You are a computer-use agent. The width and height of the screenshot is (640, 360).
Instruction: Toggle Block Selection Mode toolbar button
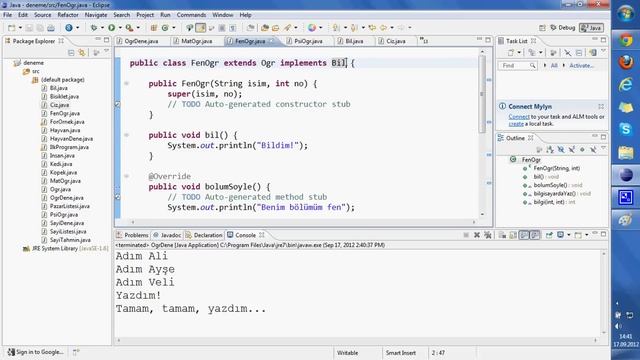[222, 28]
